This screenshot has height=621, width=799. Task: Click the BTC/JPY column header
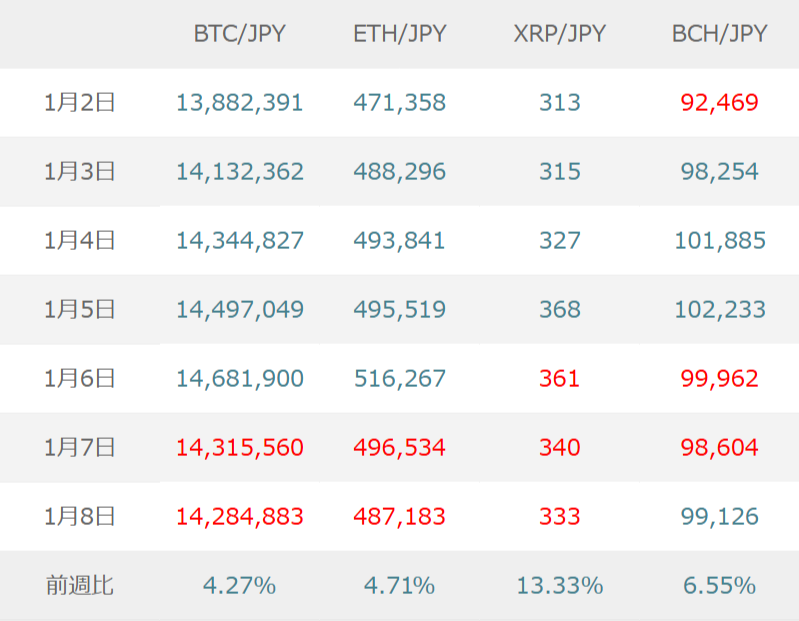tap(239, 34)
